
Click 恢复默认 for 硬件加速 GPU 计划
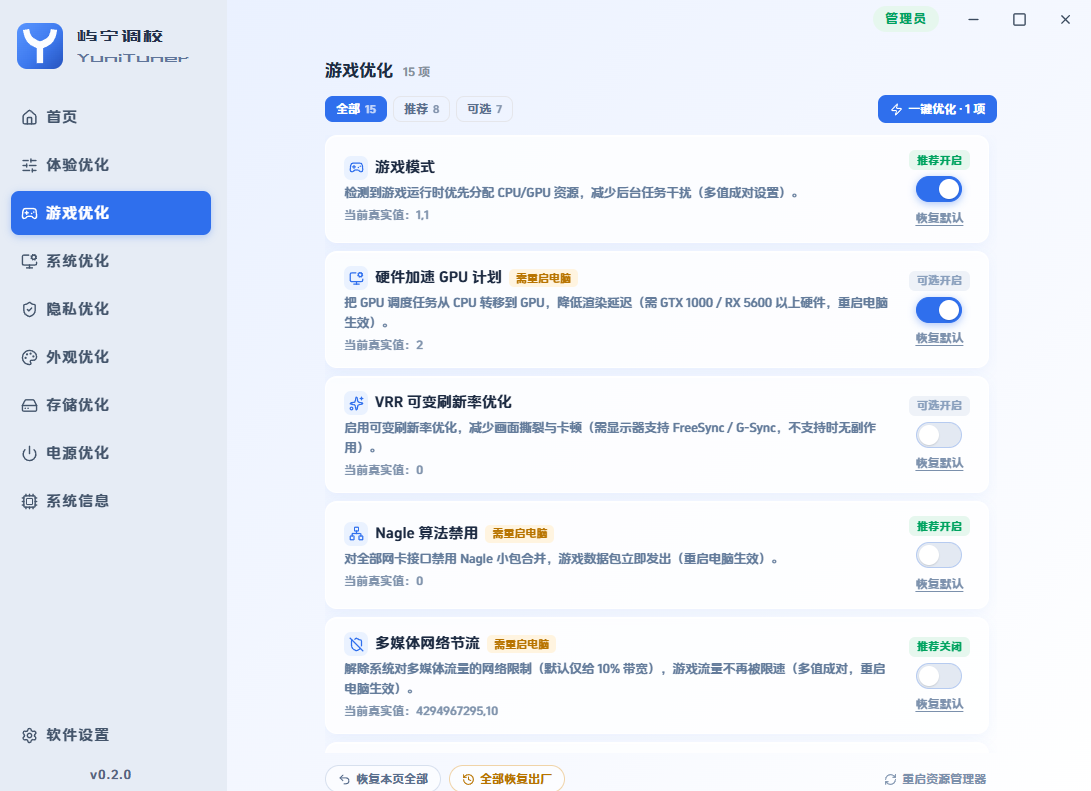click(x=939, y=338)
